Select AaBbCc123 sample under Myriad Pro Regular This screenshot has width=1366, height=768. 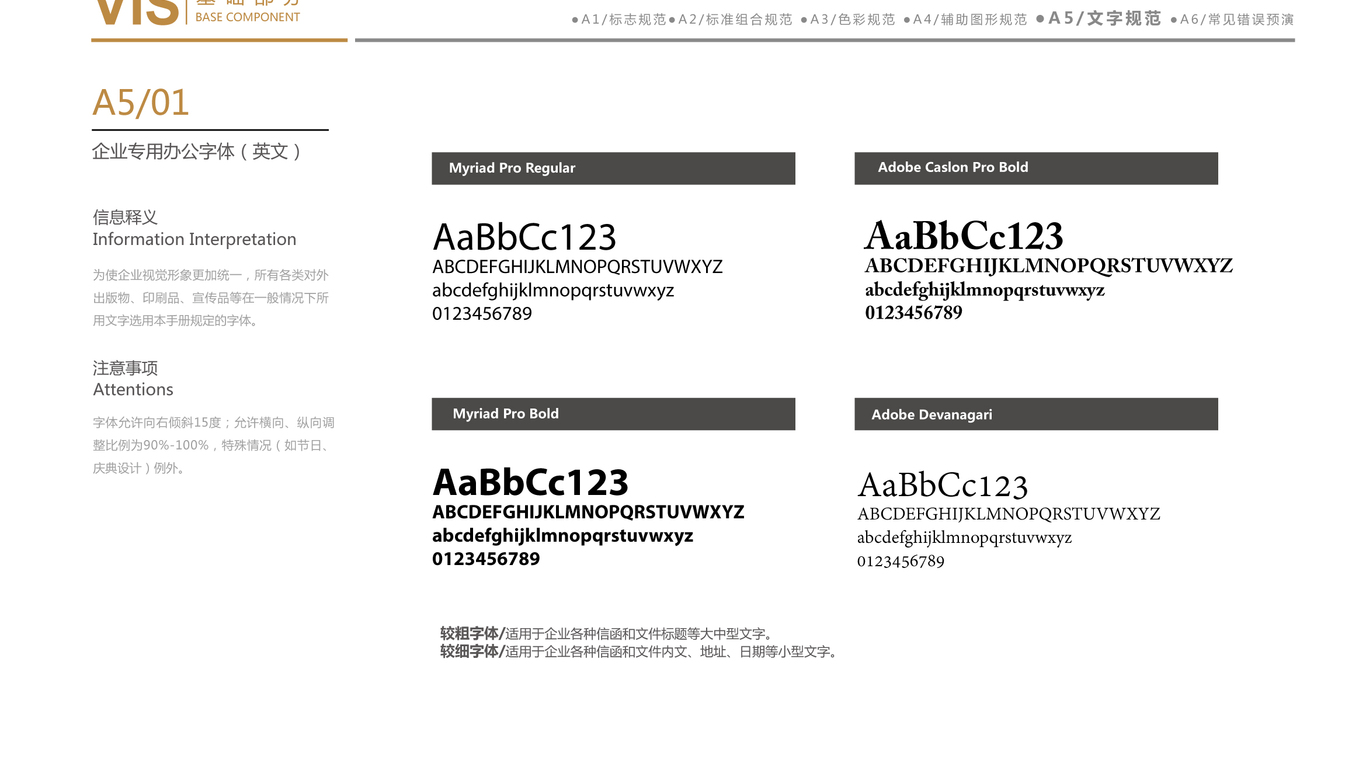(524, 237)
